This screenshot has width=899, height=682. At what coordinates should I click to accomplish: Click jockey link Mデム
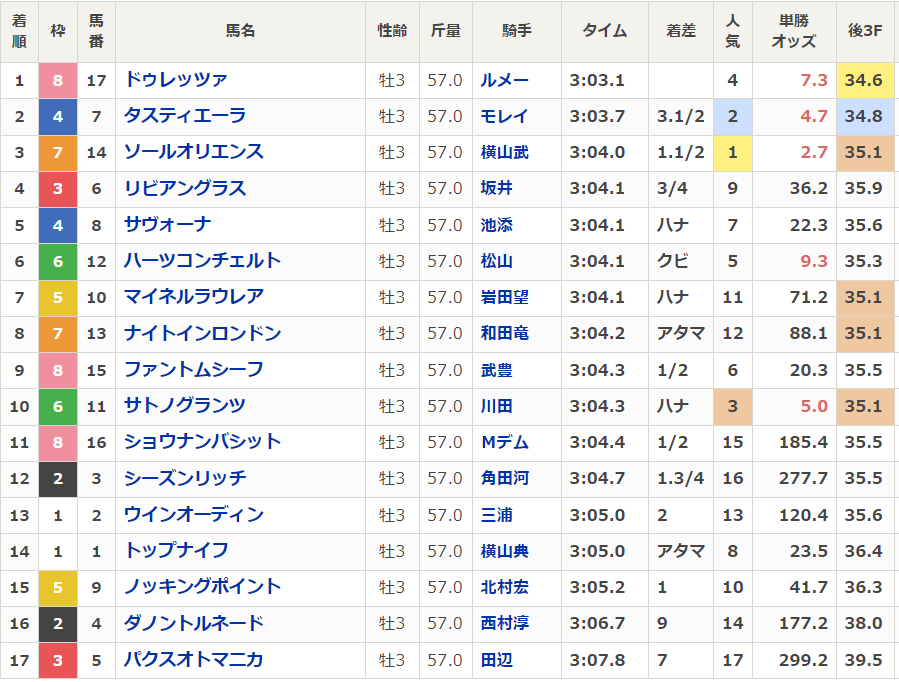[504, 442]
